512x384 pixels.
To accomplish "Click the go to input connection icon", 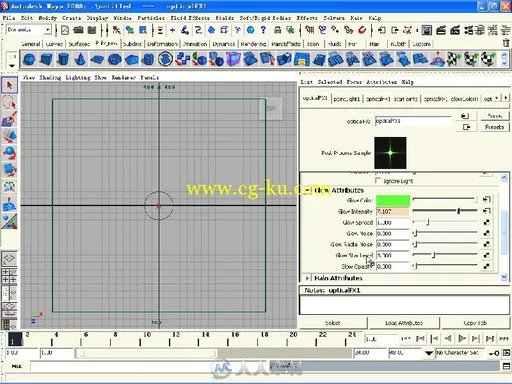I will tap(465, 116).
